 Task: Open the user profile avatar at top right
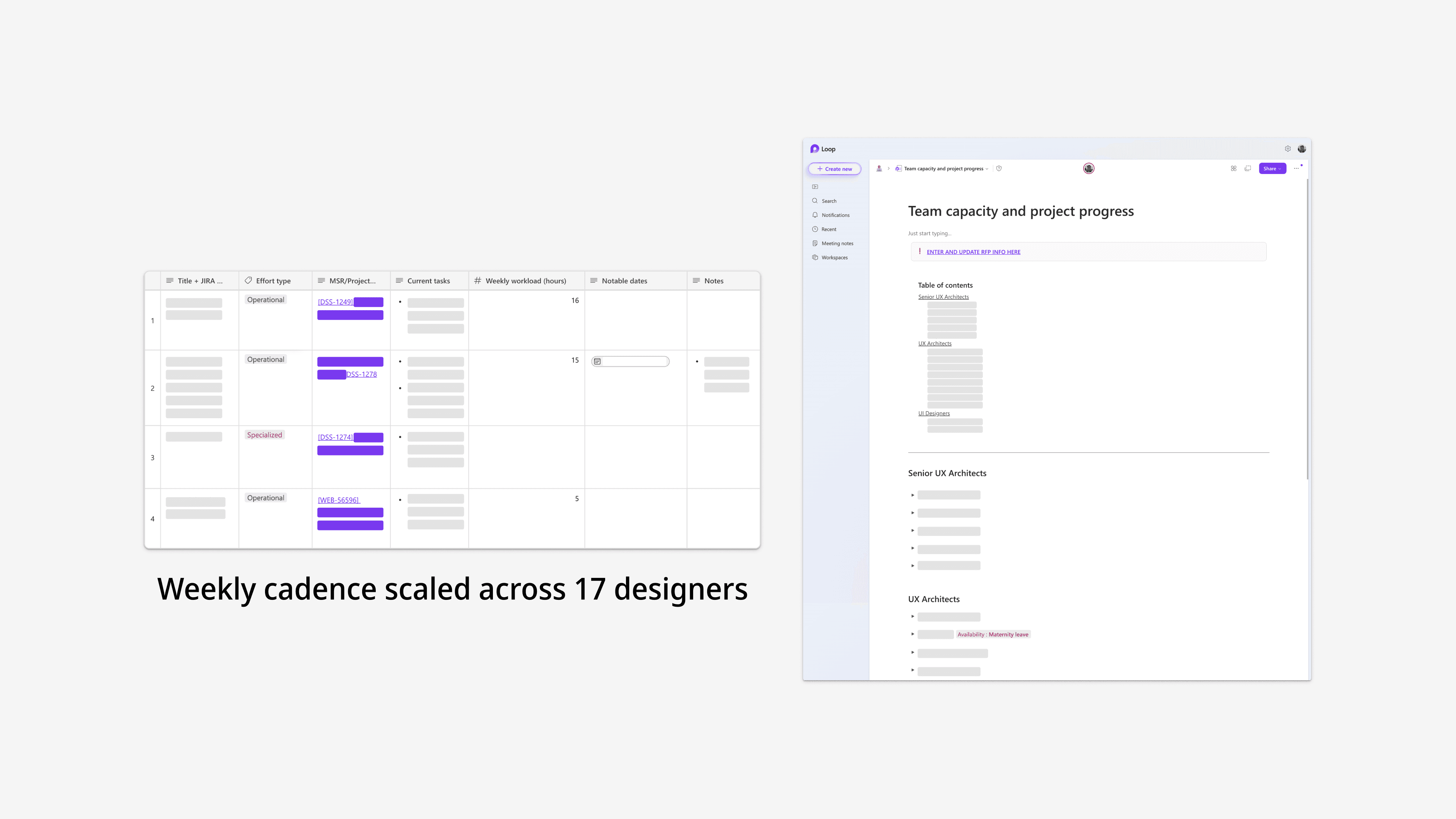point(1302,149)
